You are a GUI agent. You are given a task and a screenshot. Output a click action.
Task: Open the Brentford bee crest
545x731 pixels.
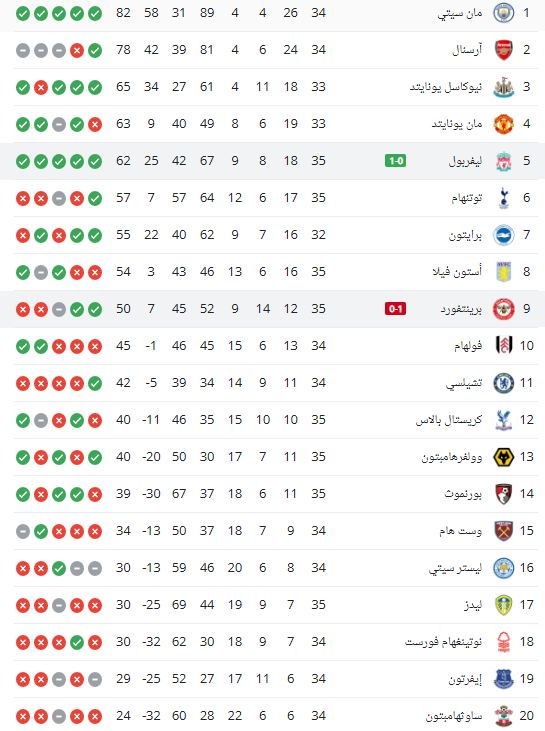pos(504,309)
